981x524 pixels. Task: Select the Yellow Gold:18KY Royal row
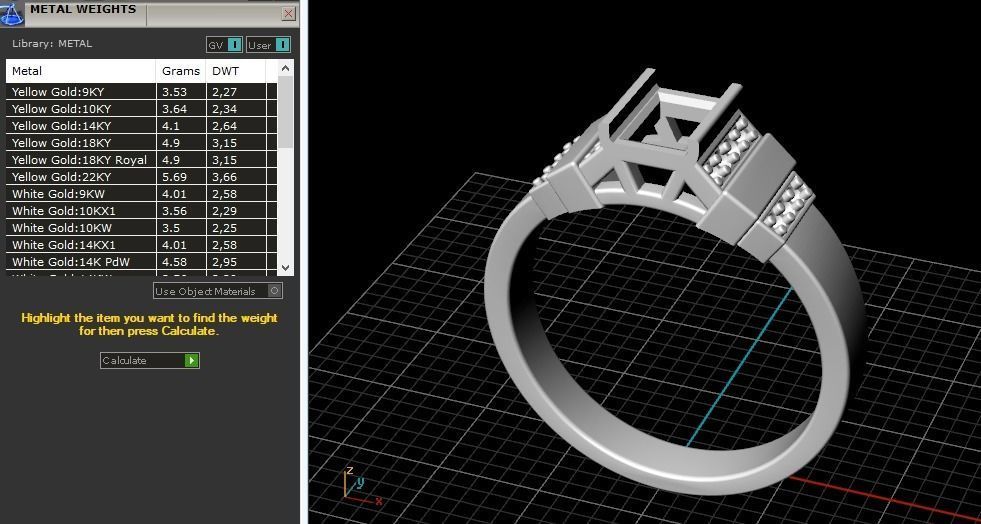141,159
